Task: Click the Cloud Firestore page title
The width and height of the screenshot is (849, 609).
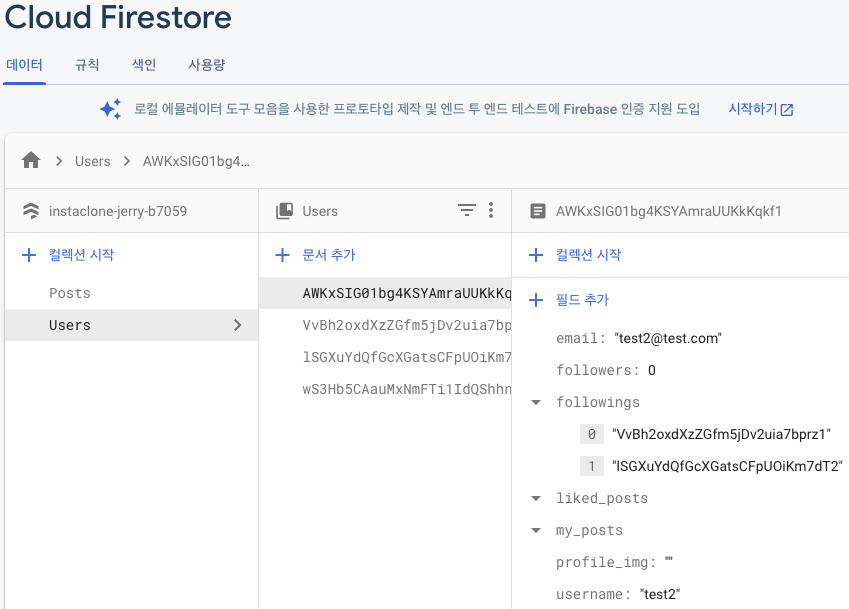Action: pyautogui.click(x=117, y=17)
